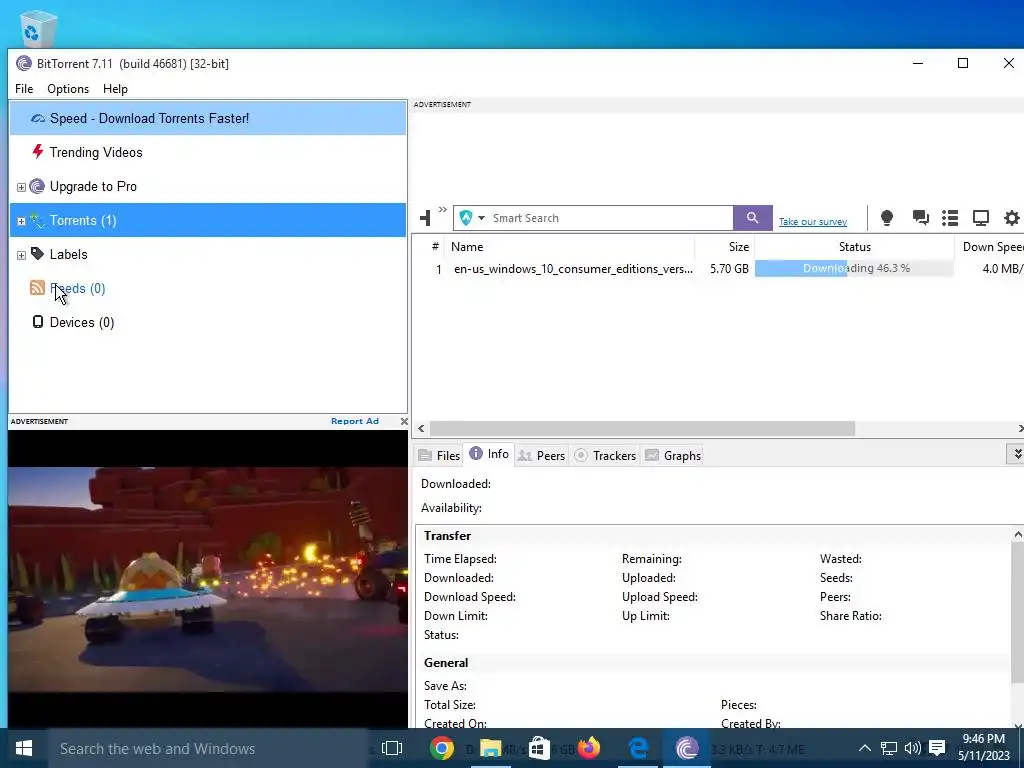Sort torrents by Name column
This screenshot has height=768, width=1024.
click(569, 247)
